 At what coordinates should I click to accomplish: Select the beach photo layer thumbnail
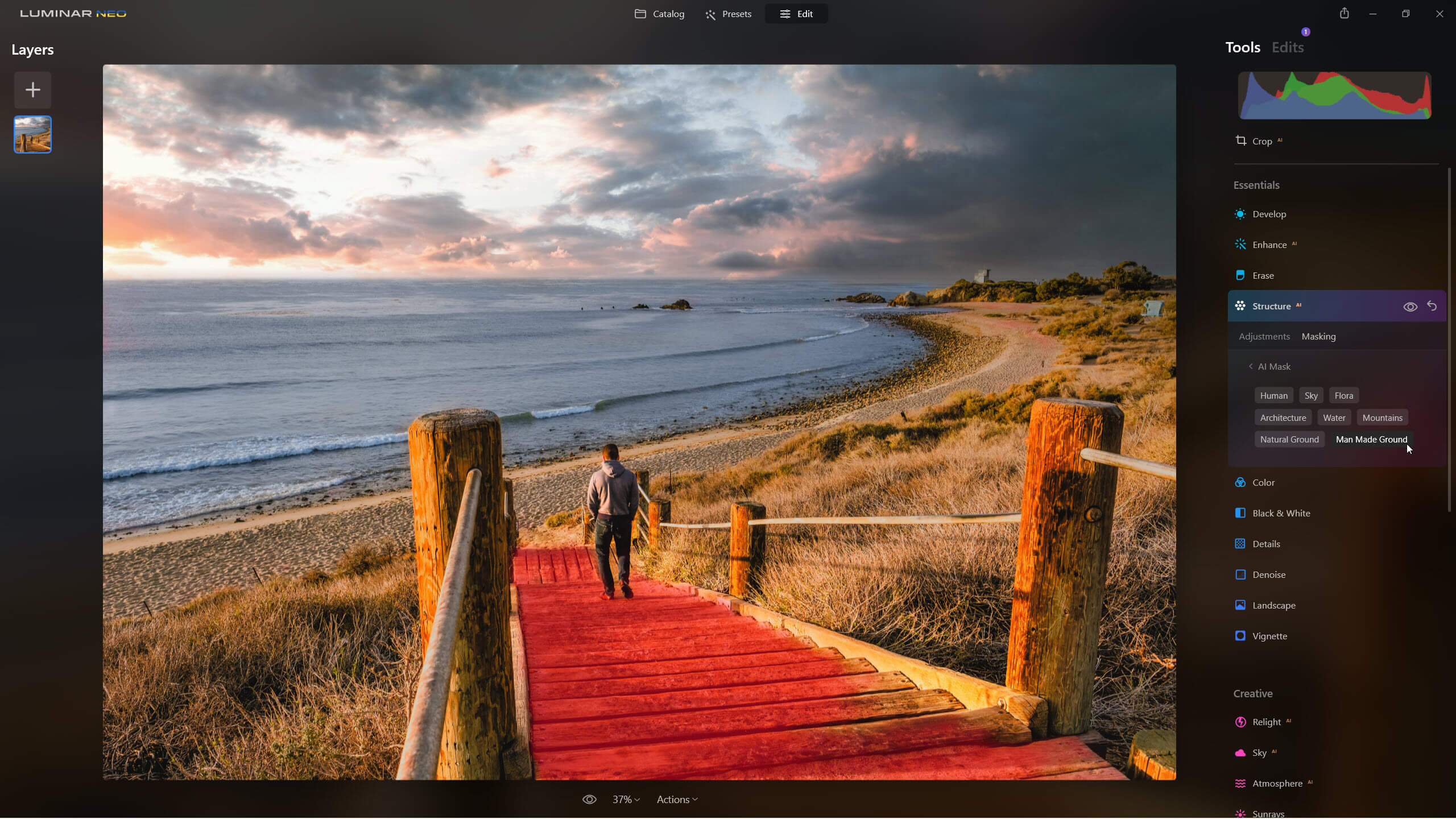point(33,135)
